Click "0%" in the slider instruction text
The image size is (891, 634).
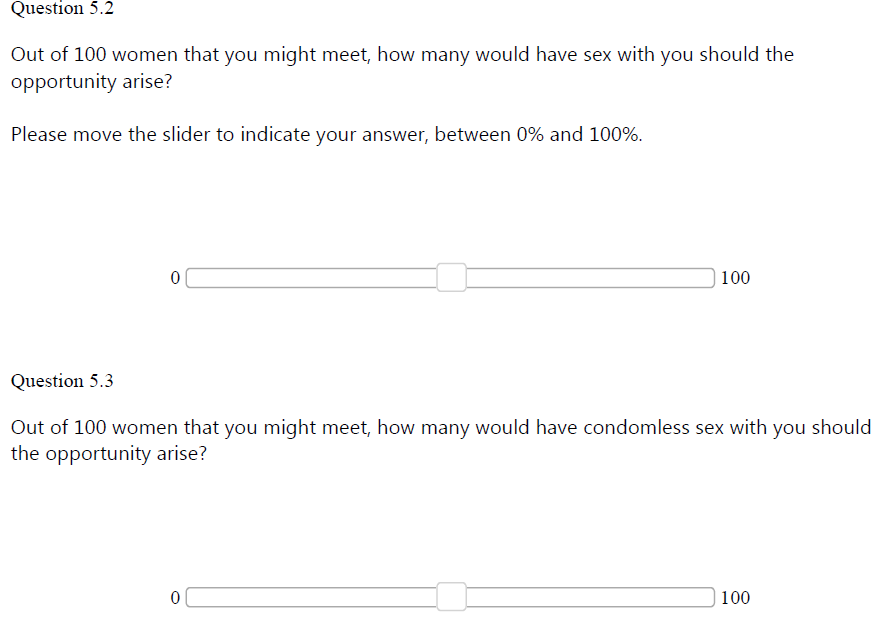tap(530, 135)
